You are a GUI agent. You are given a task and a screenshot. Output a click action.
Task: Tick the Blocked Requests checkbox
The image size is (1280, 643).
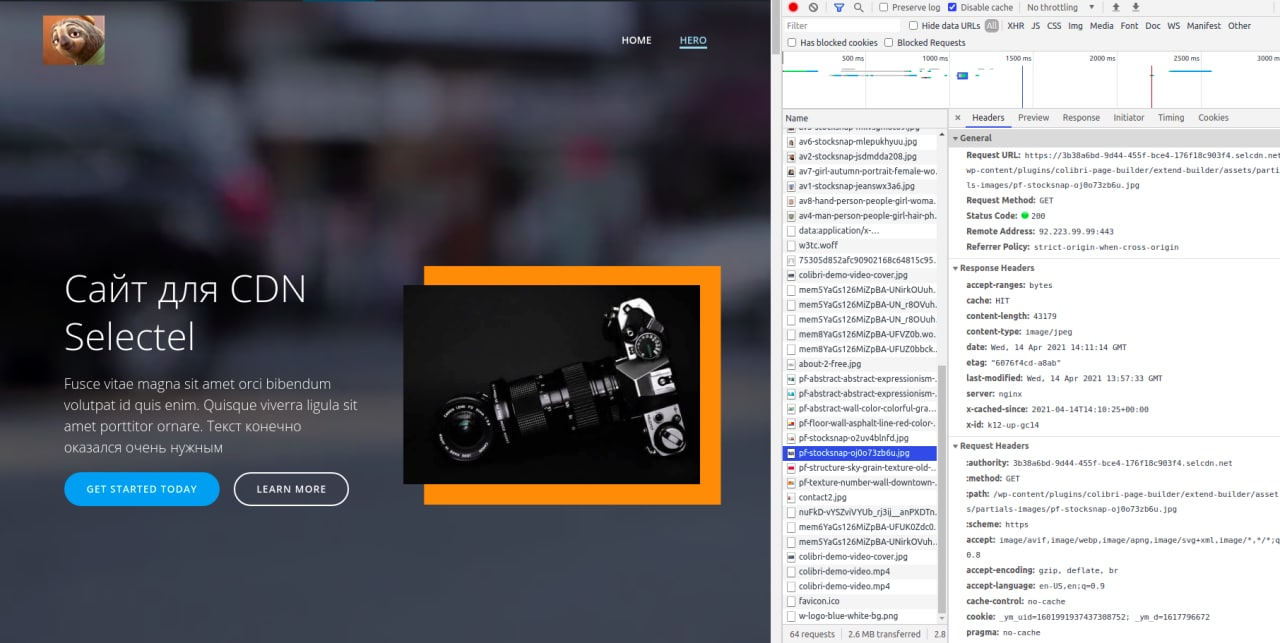pos(889,43)
